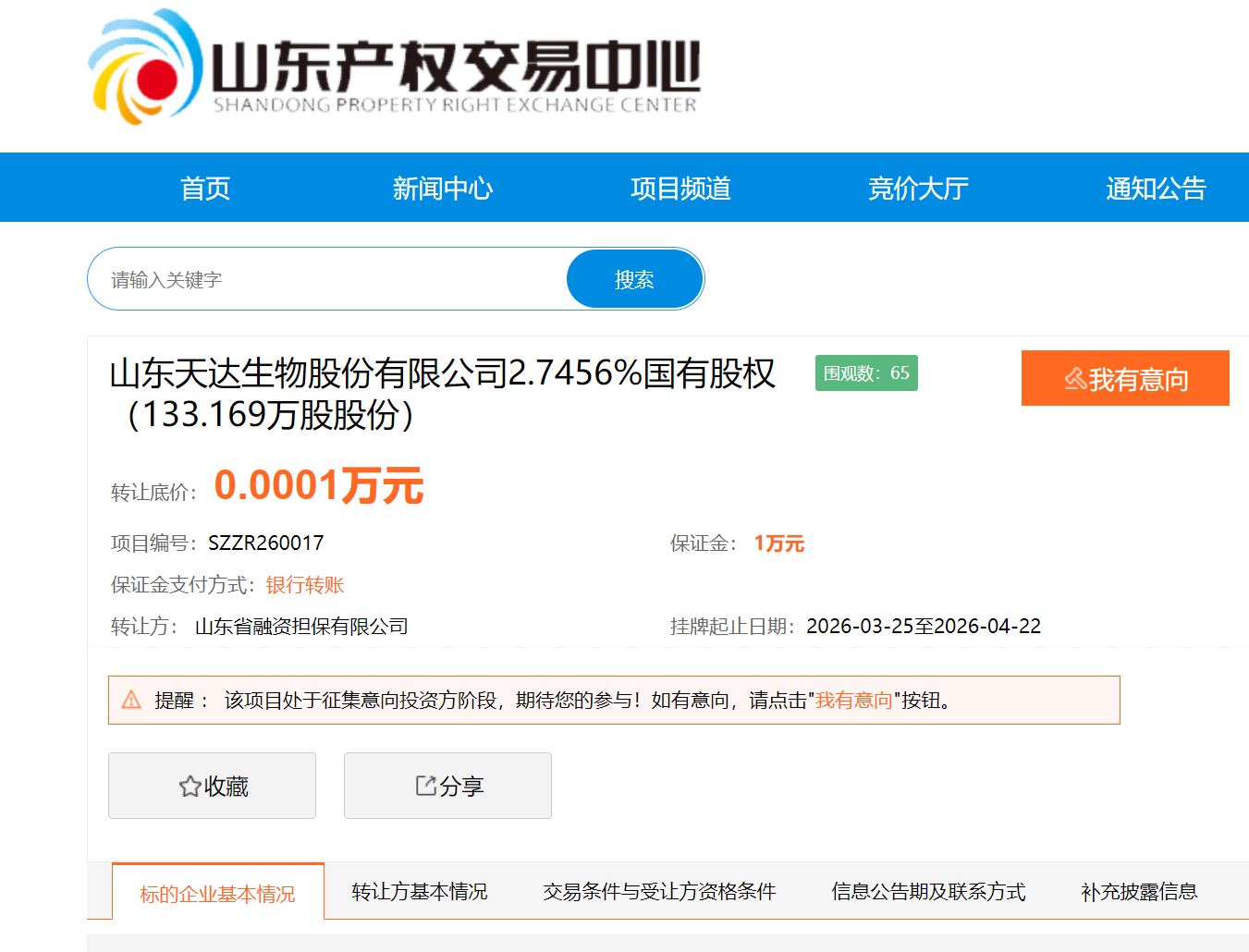
Task: Go to 新闻中心 in the nav bar
Action: (443, 189)
